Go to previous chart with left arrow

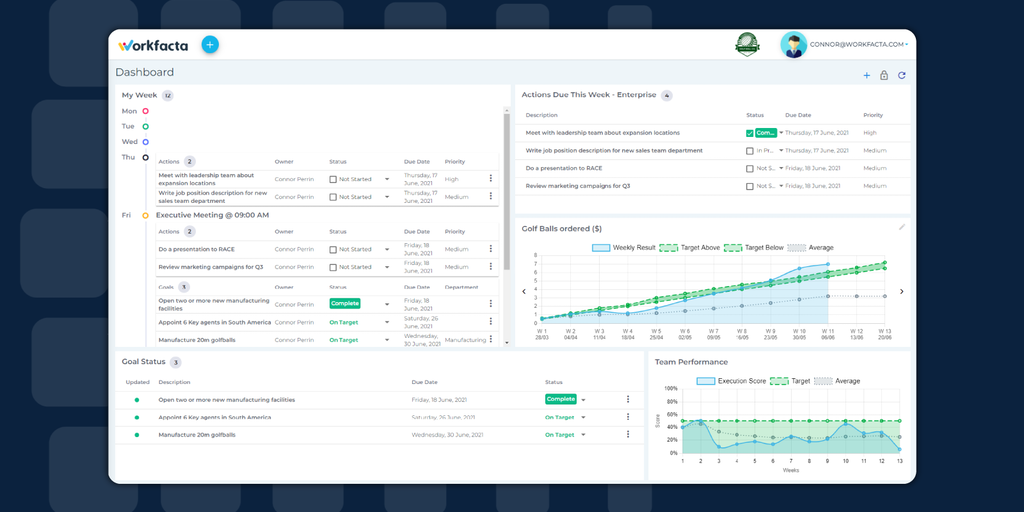pos(524,292)
